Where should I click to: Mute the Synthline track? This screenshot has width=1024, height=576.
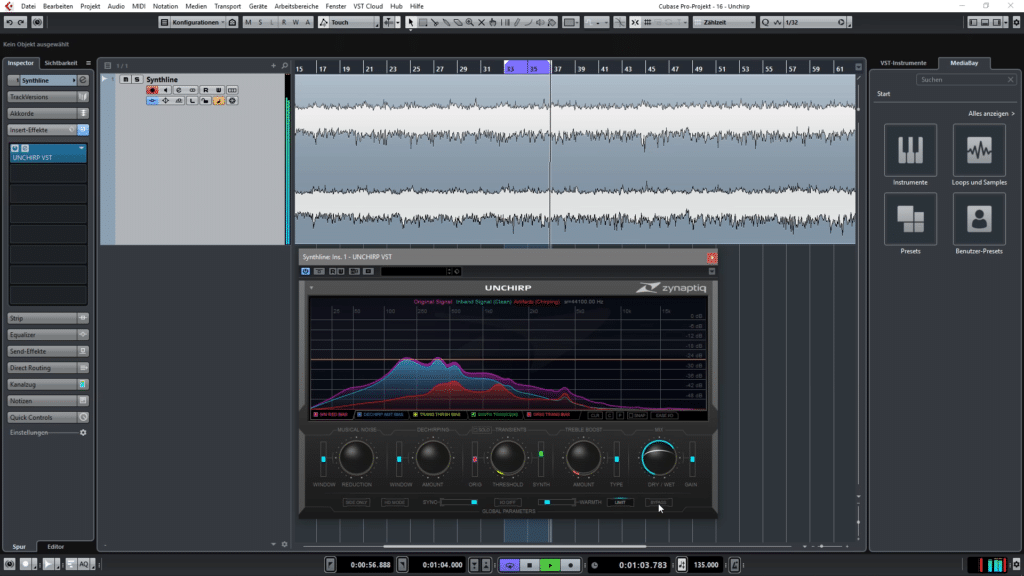pos(125,79)
